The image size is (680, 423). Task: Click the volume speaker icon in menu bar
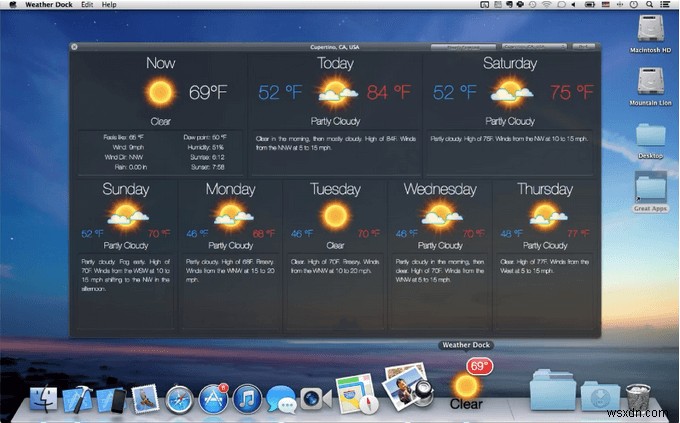pos(573,4)
